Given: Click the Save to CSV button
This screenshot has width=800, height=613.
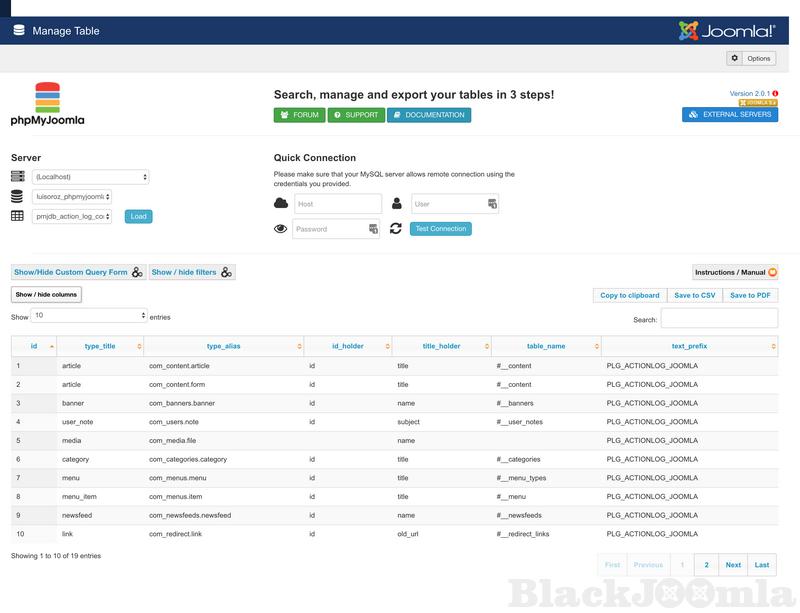Looking at the screenshot, I should [x=694, y=295].
